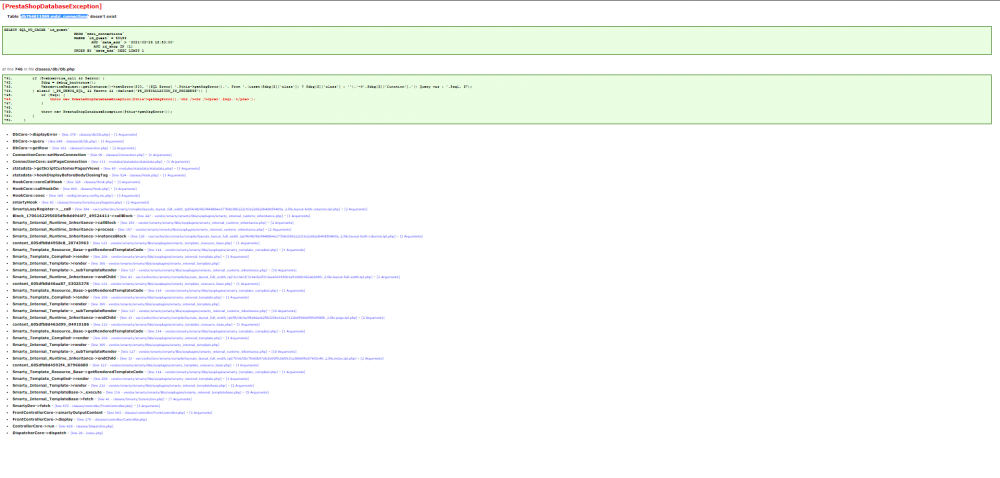Expand Arguments for Smarty_Internal_TemplateBase->_execute
Screen dimensions: 1000x478
pyautogui.click(x=256, y=392)
